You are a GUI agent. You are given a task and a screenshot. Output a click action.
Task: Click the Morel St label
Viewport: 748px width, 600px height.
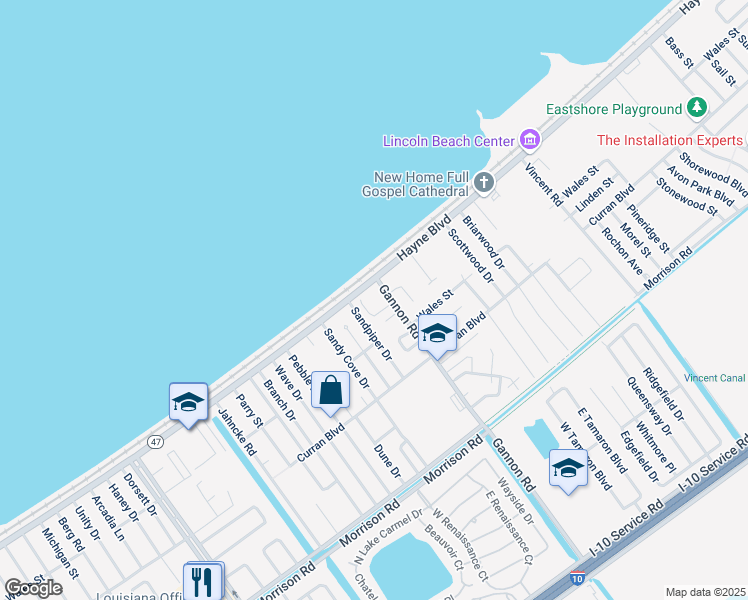tap(635, 240)
